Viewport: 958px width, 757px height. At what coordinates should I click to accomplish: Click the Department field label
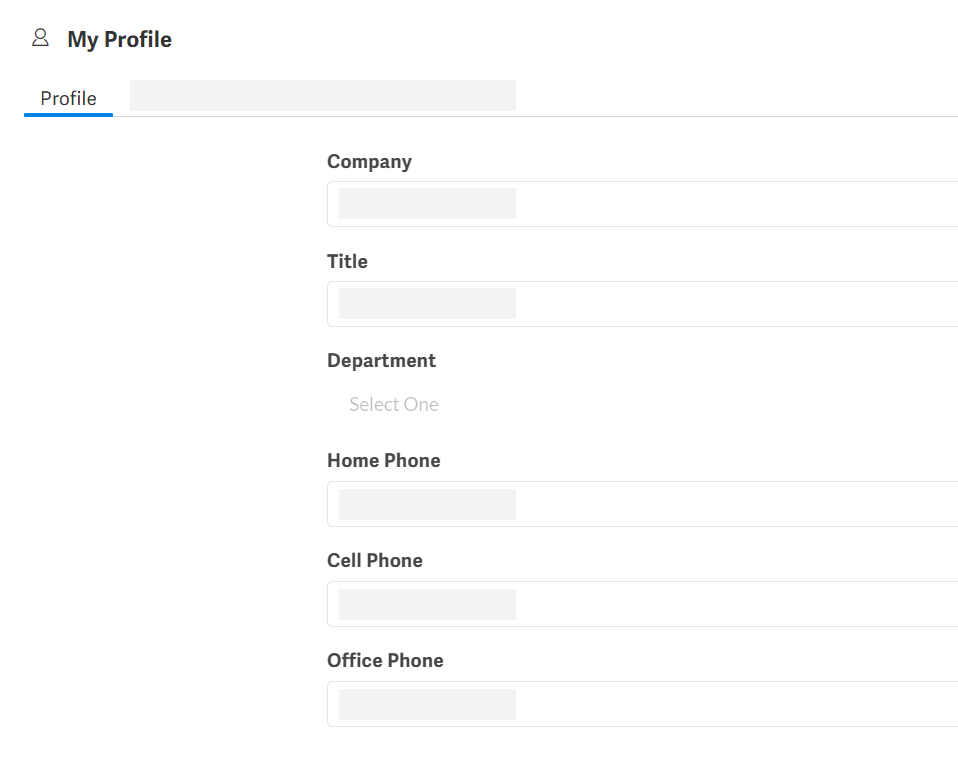pyautogui.click(x=381, y=361)
